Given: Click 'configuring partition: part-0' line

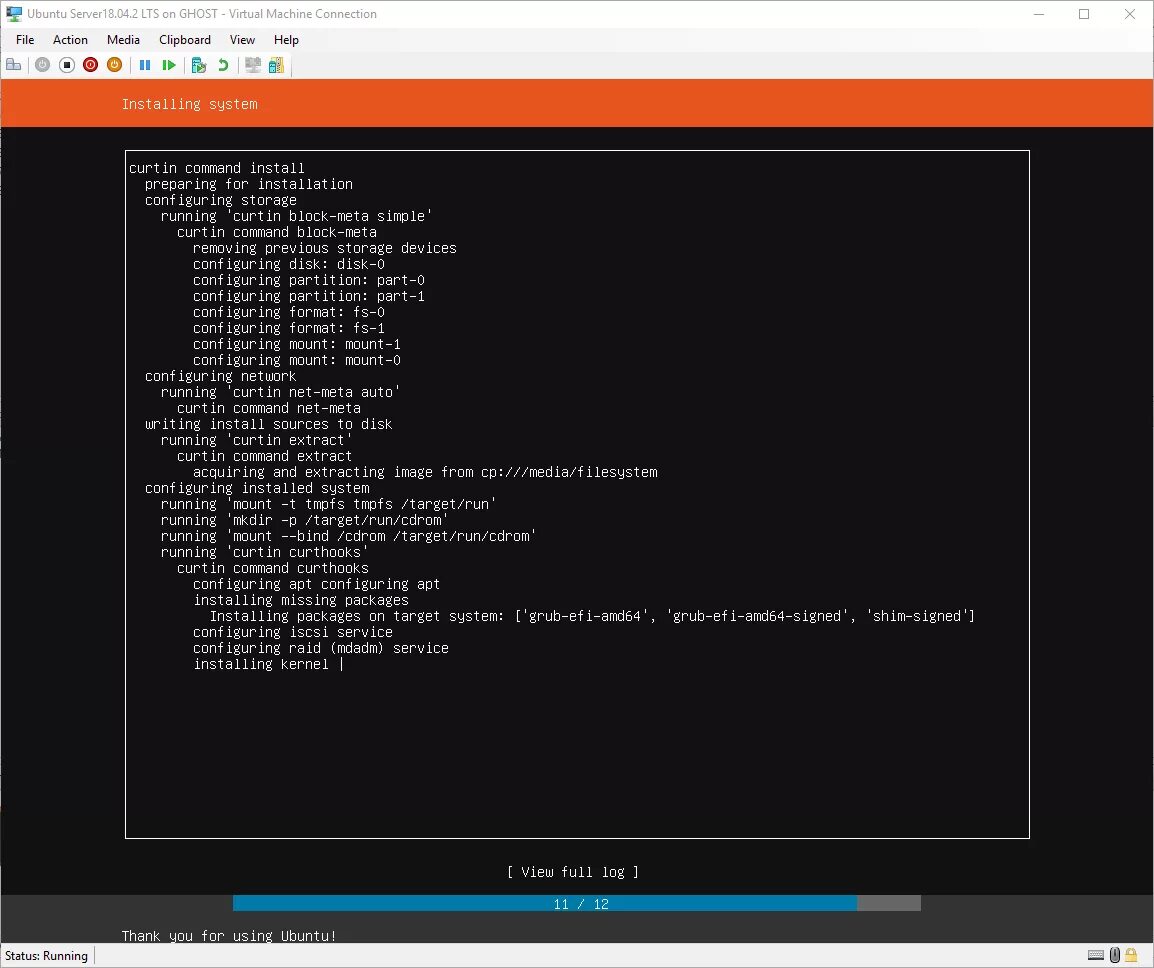Looking at the screenshot, I should [x=308, y=280].
